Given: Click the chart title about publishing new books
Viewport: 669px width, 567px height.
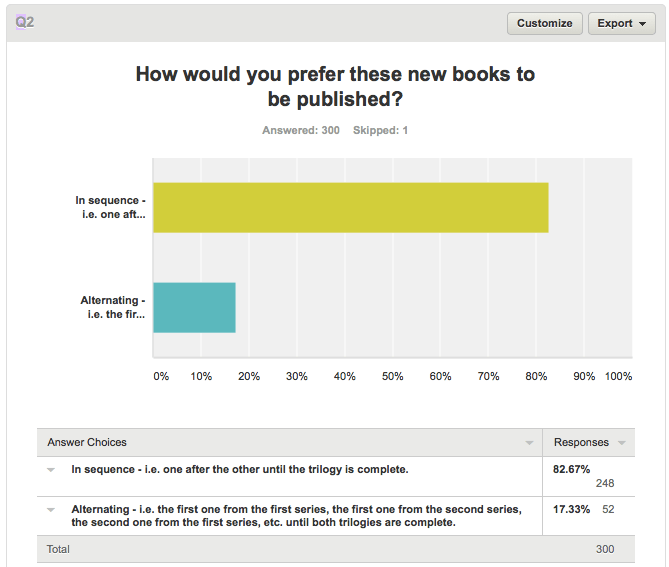Looking at the screenshot, I should click(334, 86).
